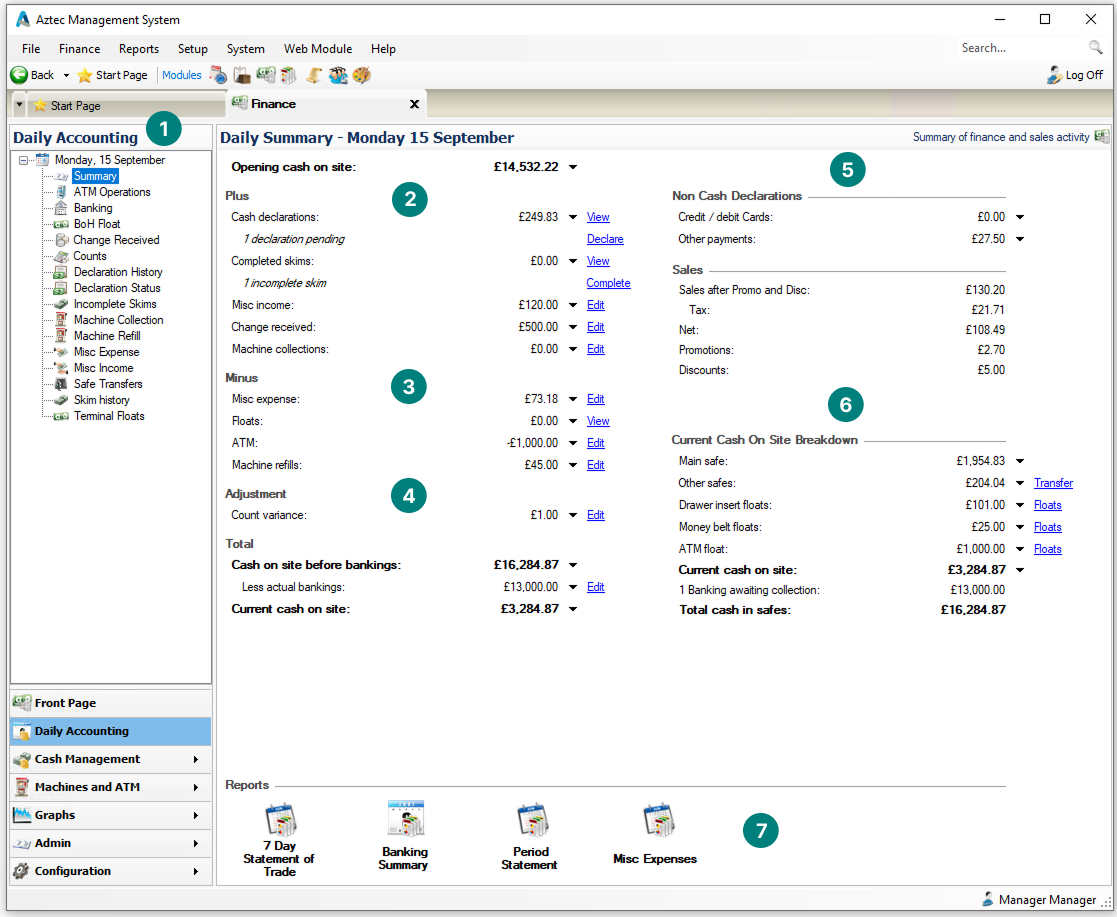Click the green Back arrow icon

click(18, 75)
